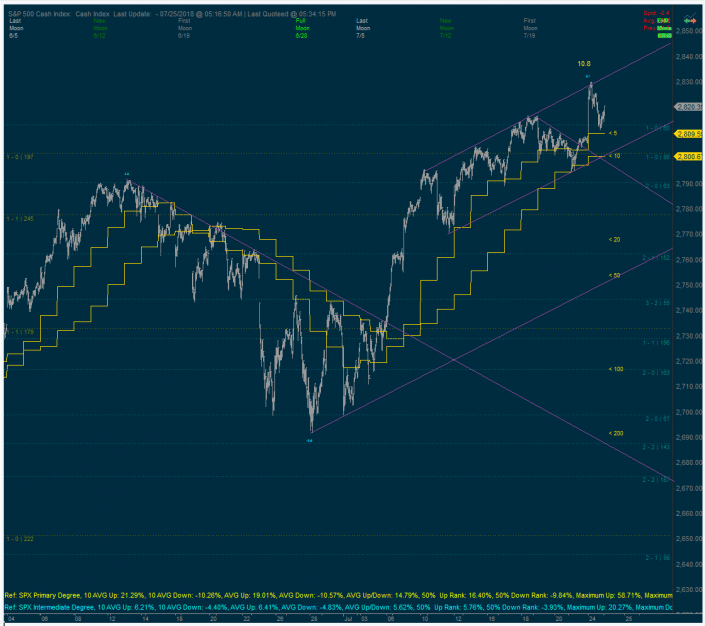Click the '< 200' level marker
705x626 pixels.
(x=616, y=434)
